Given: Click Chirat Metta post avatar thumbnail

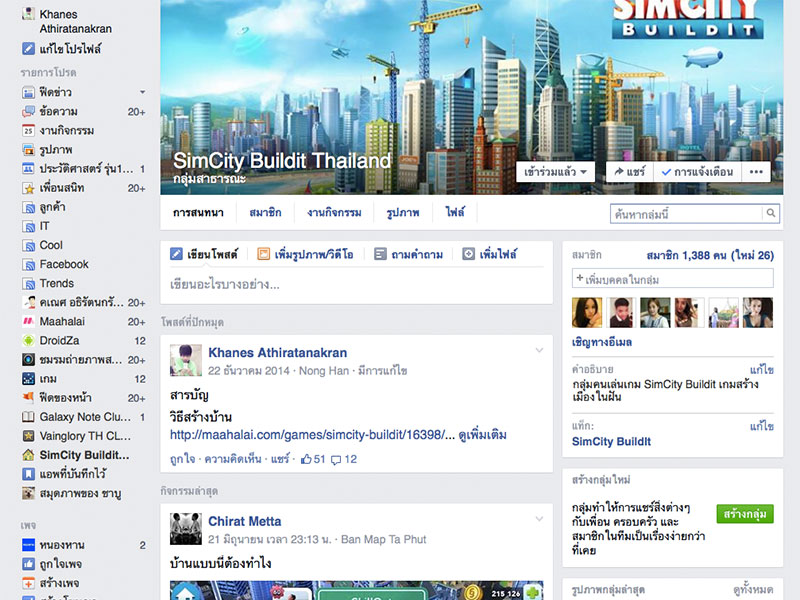Looking at the screenshot, I should point(186,529).
